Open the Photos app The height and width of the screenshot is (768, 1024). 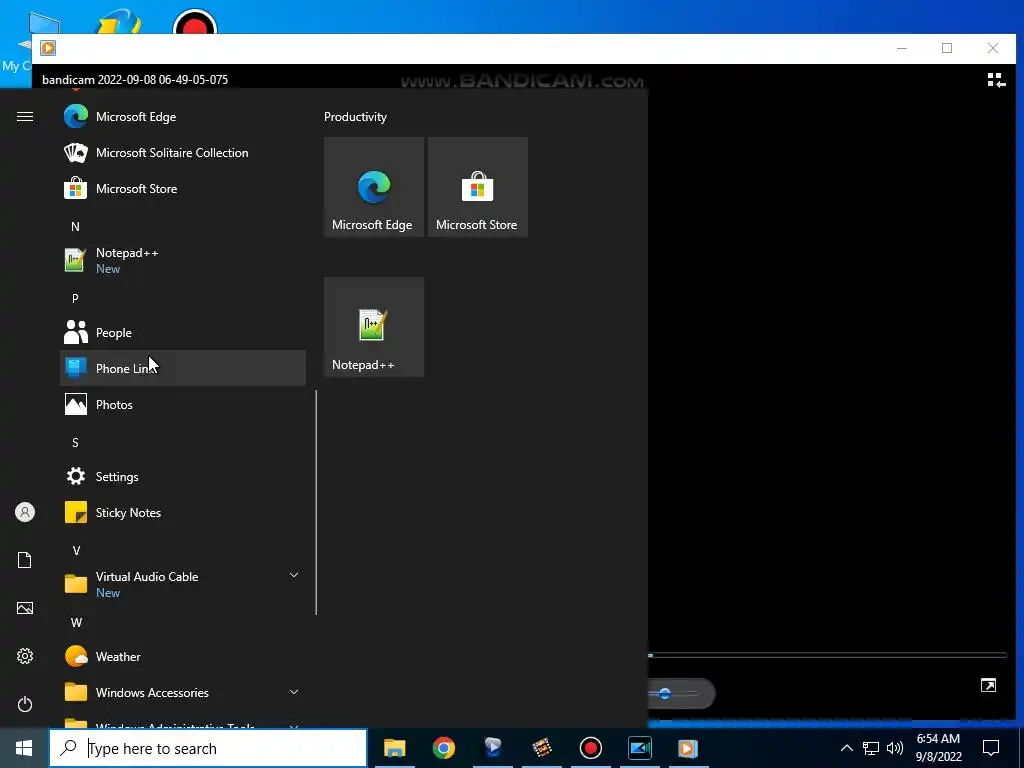(183, 405)
